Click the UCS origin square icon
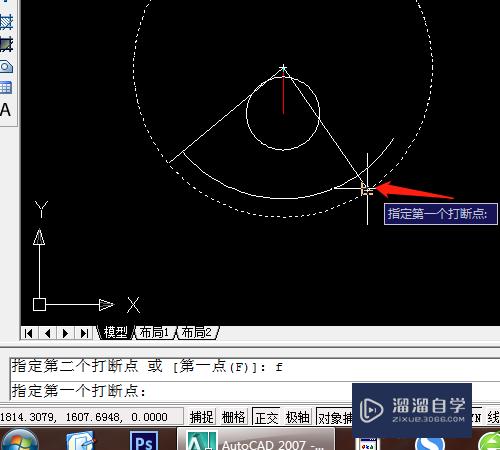 pos(39,305)
